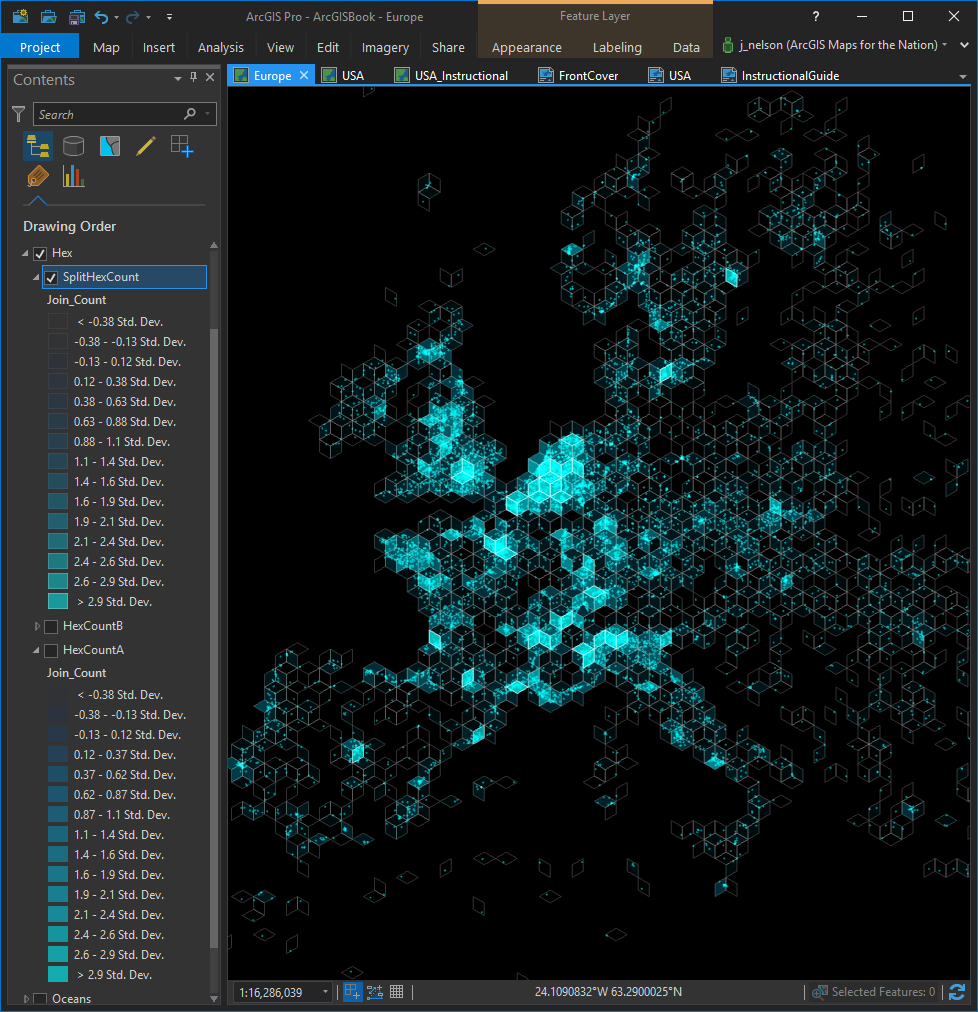
Task: Open the map scale dropdown
Action: pos(325,992)
